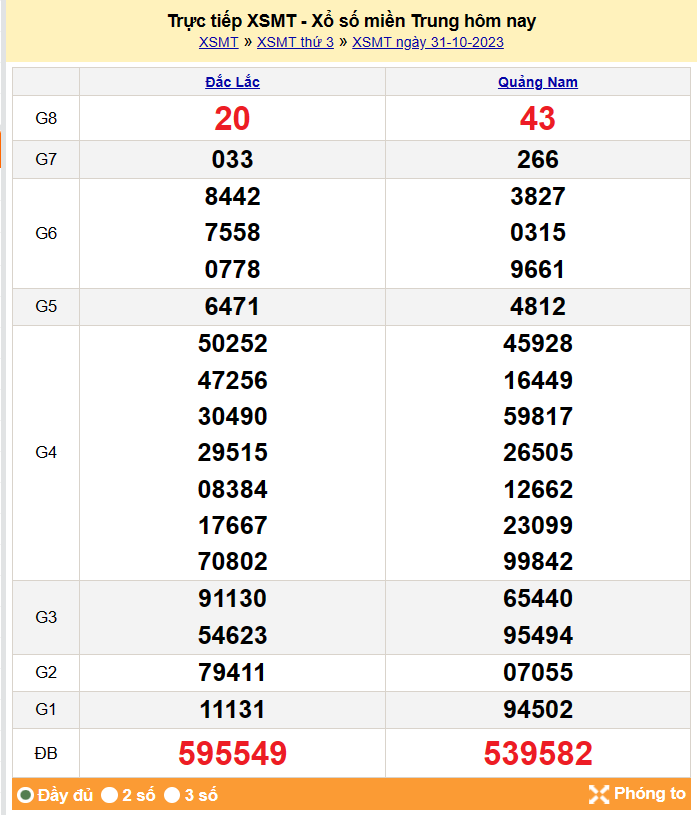
Task: Open the XSMT breadcrumb link
Action: point(218,42)
